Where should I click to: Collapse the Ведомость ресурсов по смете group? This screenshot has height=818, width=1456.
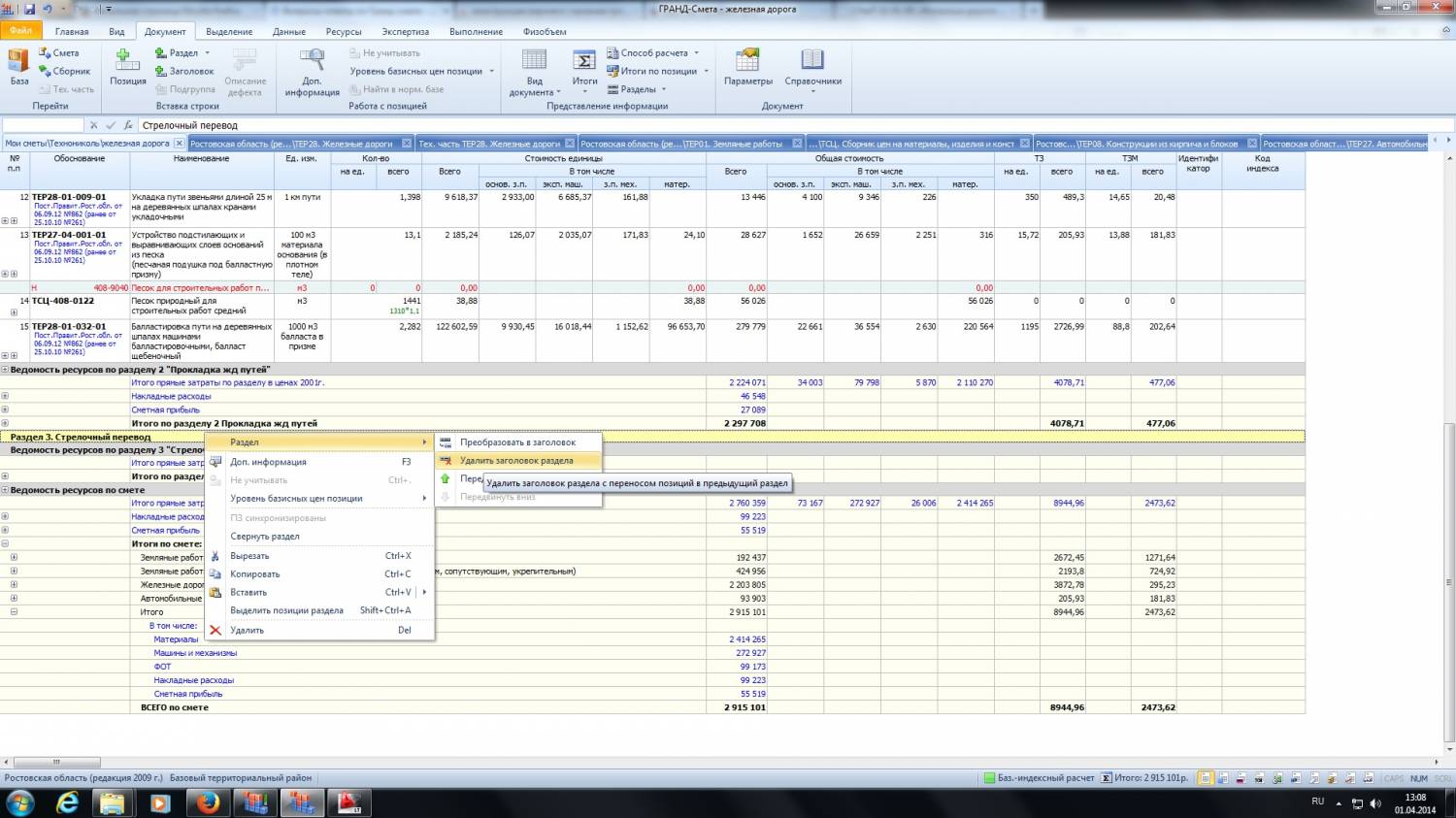[x=5, y=490]
